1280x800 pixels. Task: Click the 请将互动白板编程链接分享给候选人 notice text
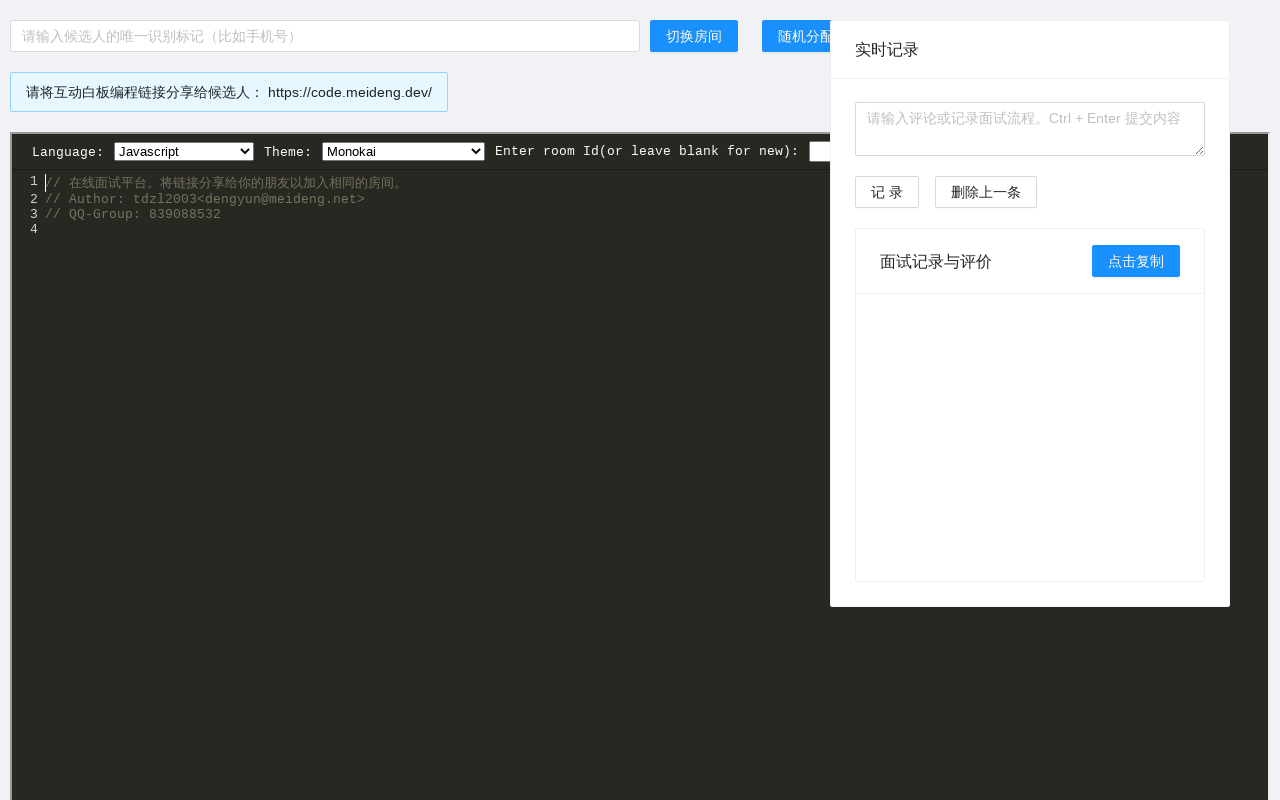click(x=144, y=92)
